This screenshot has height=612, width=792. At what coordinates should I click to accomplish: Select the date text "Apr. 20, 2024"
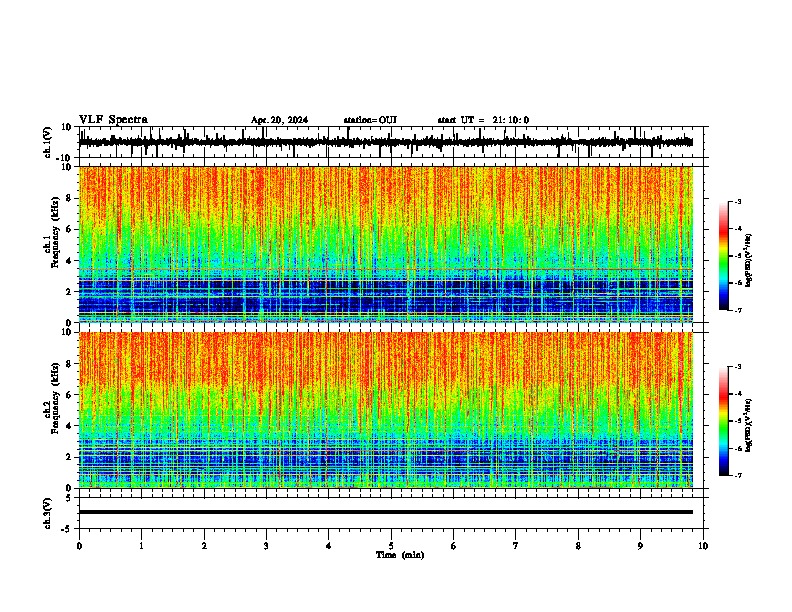tap(279, 120)
